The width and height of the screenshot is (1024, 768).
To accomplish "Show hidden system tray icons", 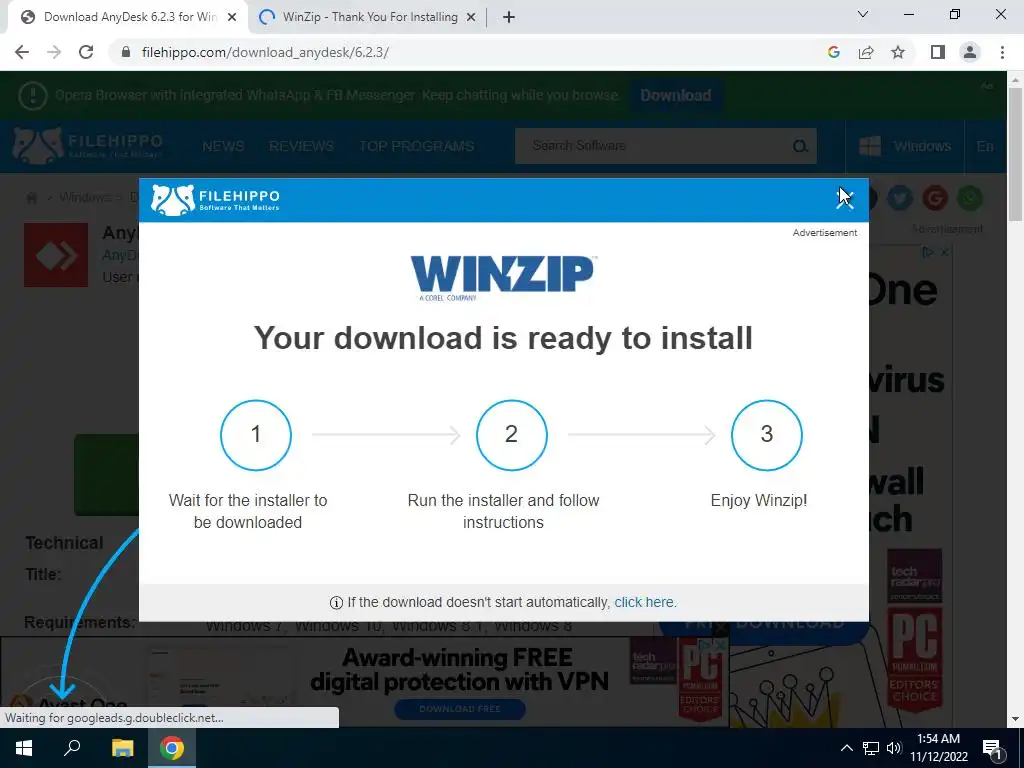I will pos(846,748).
